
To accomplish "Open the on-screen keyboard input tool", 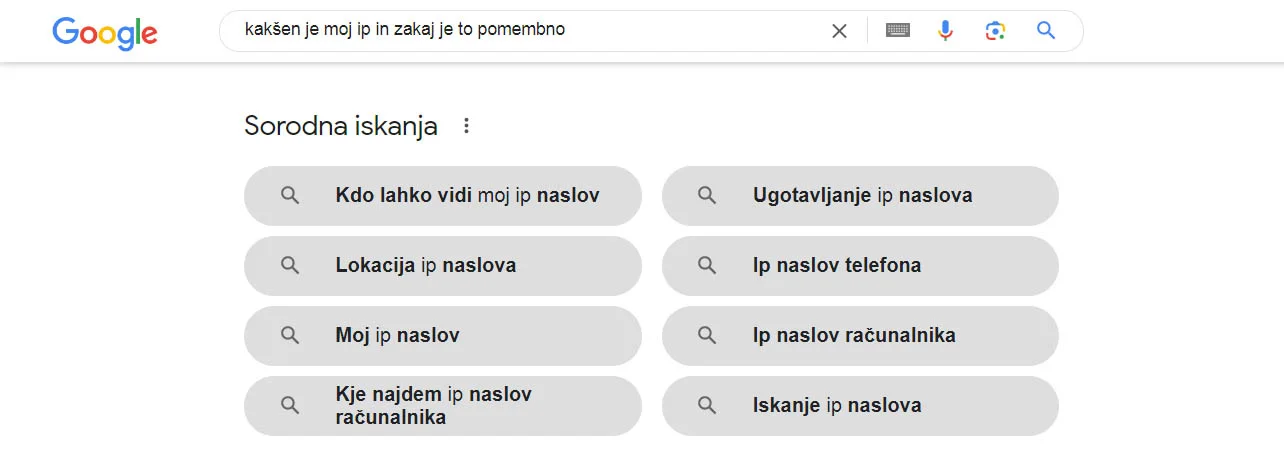I will coord(898,31).
